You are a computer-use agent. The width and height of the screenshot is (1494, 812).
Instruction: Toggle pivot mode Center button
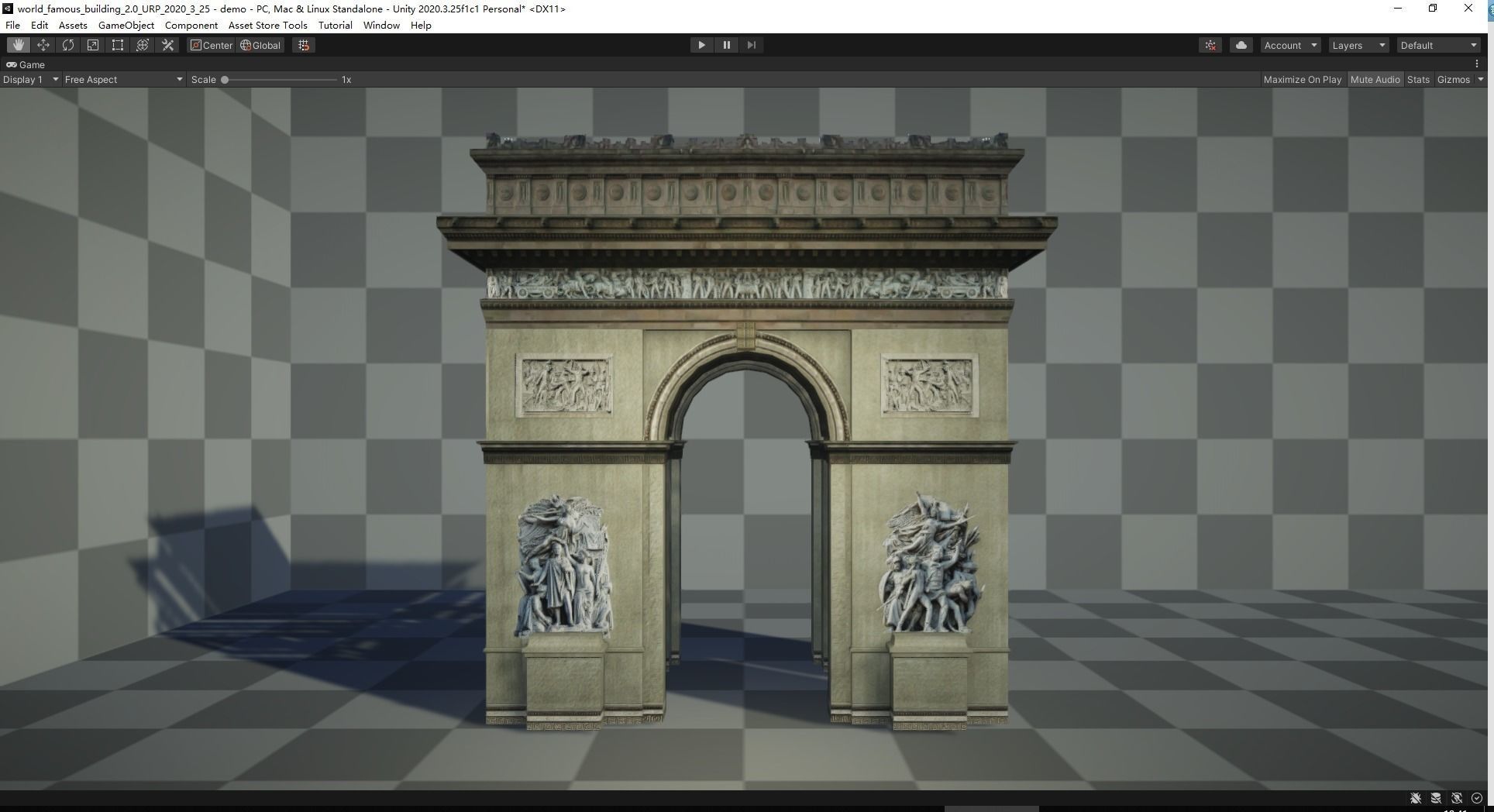tap(211, 45)
